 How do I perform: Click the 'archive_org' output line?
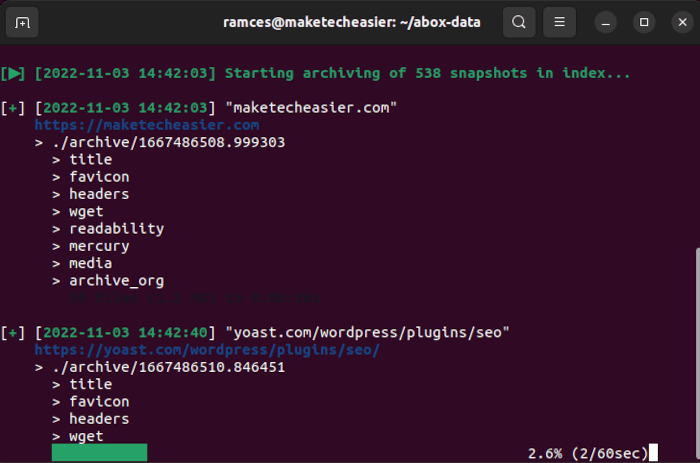[x=117, y=281]
